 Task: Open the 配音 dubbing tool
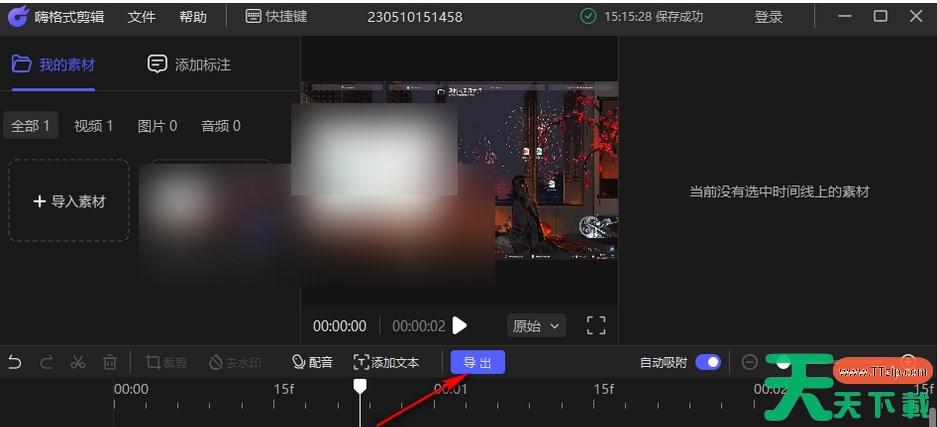coord(312,362)
